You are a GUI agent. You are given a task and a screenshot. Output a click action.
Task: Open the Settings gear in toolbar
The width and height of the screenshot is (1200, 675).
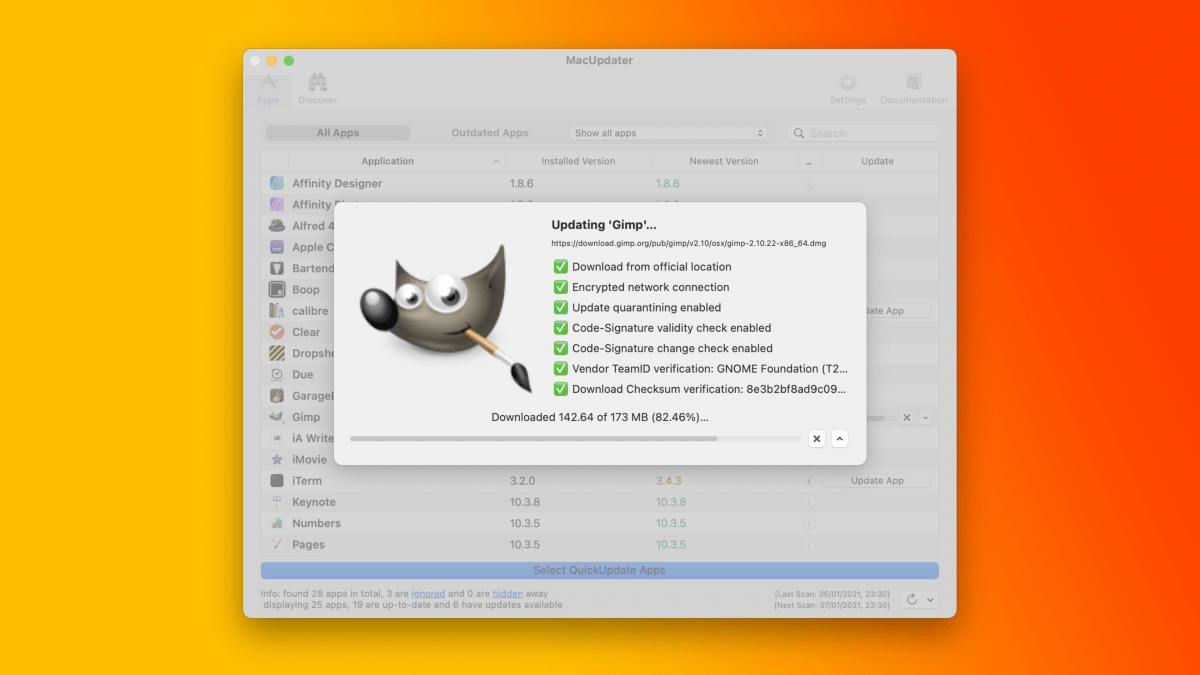(848, 84)
